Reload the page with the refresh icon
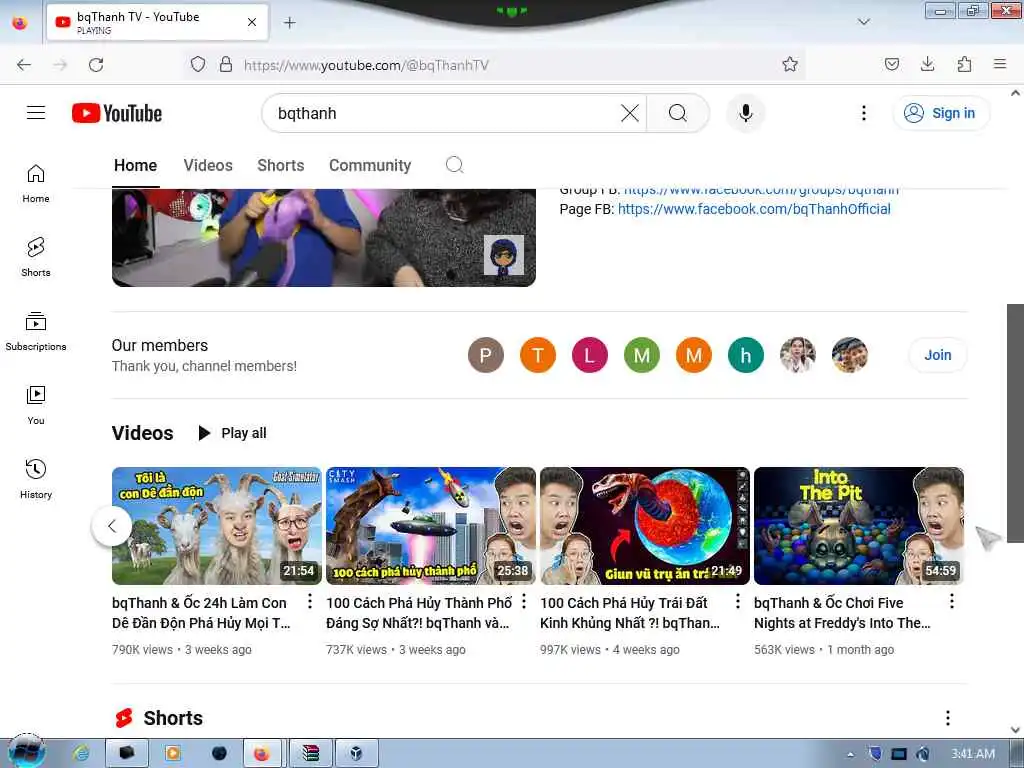Screen dimensions: 1024x768 click(96, 65)
